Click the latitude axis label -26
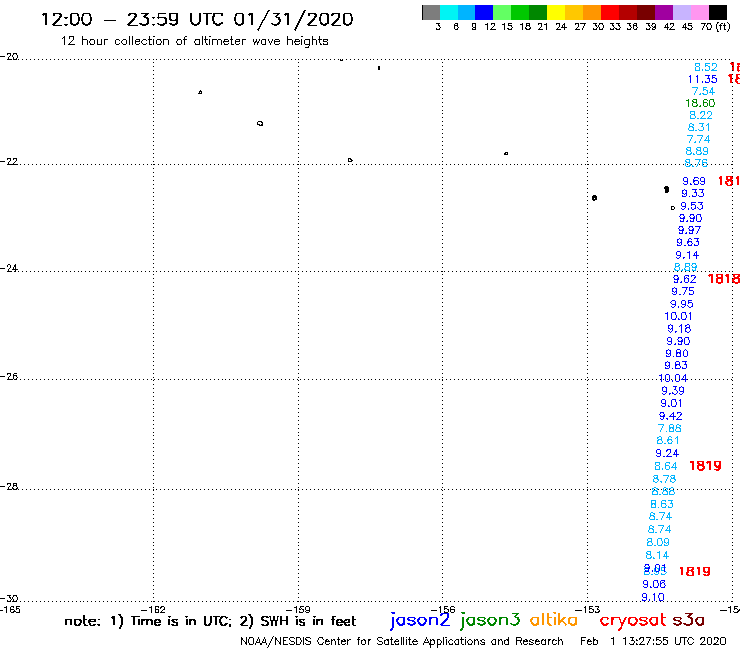Viewport: 740px width, 650px height. [9, 377]
